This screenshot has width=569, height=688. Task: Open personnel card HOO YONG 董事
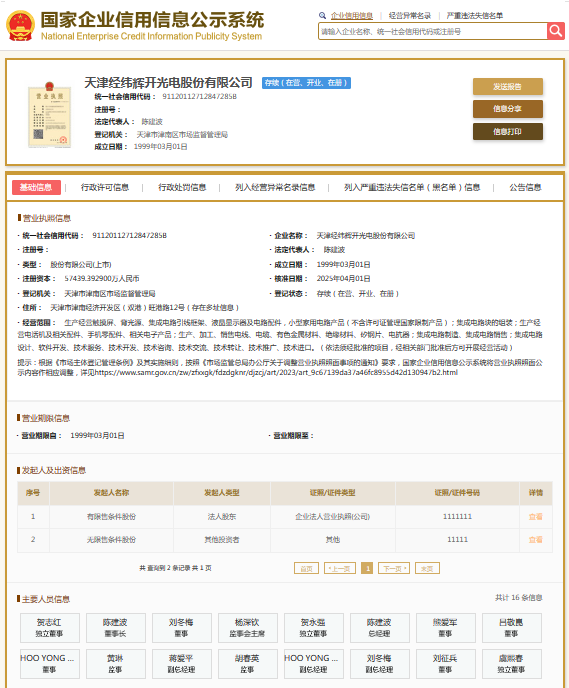(50, 664)
